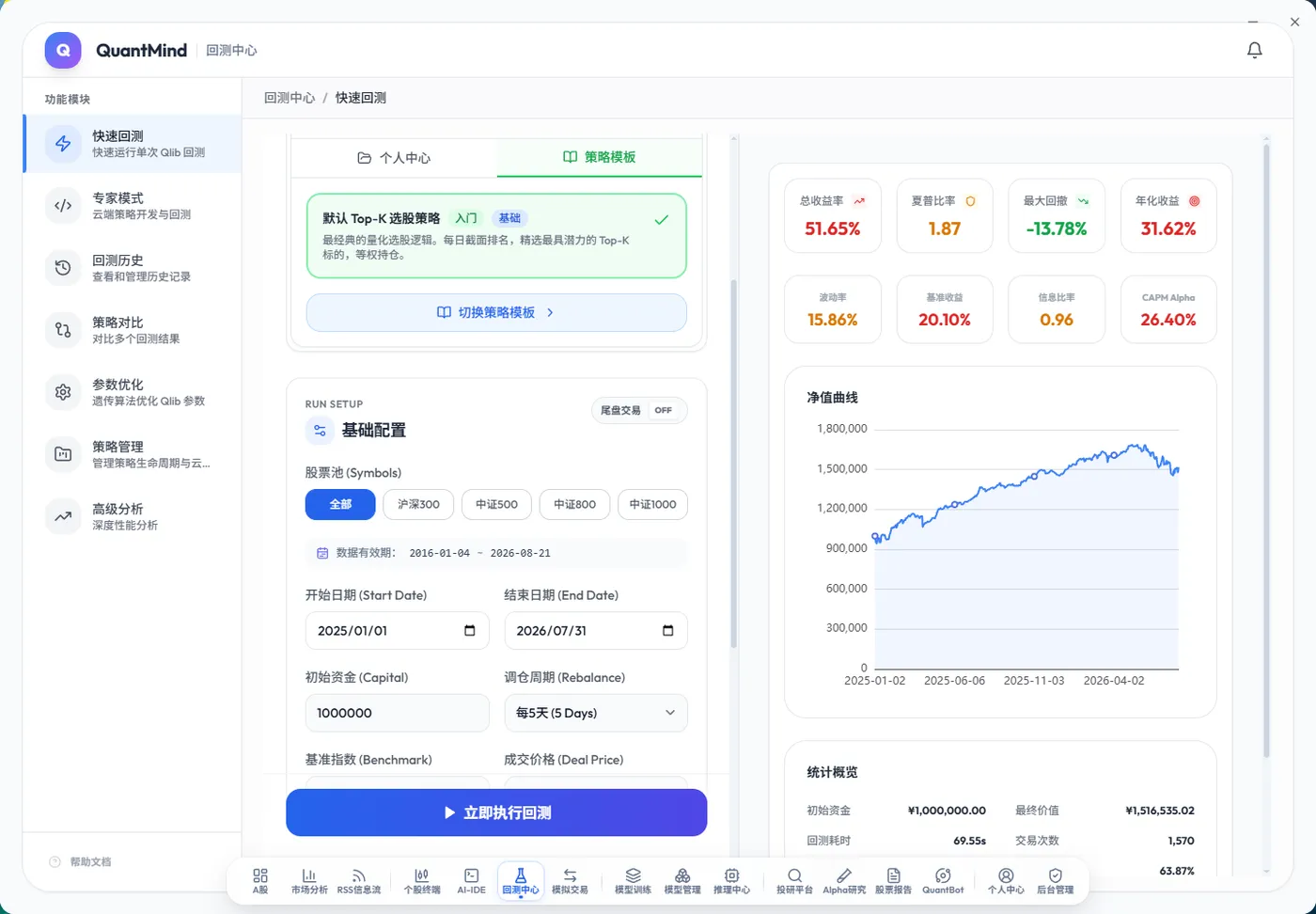The image size is (1316, 914).
Task: Launch AI-IDE from the bottom dock
Action: 471,881
